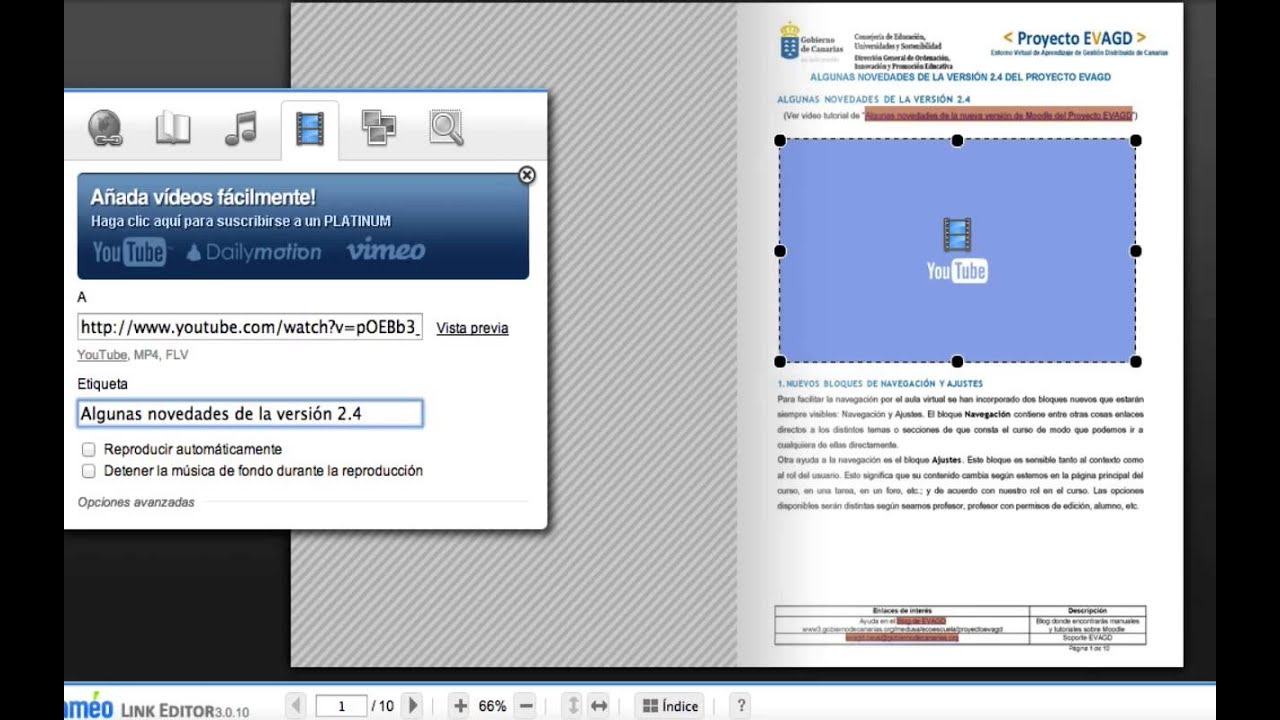The image size is (1280, 720).
Task: Expand 'Opciones avanzadas'
Action: (x=136, y=502)
